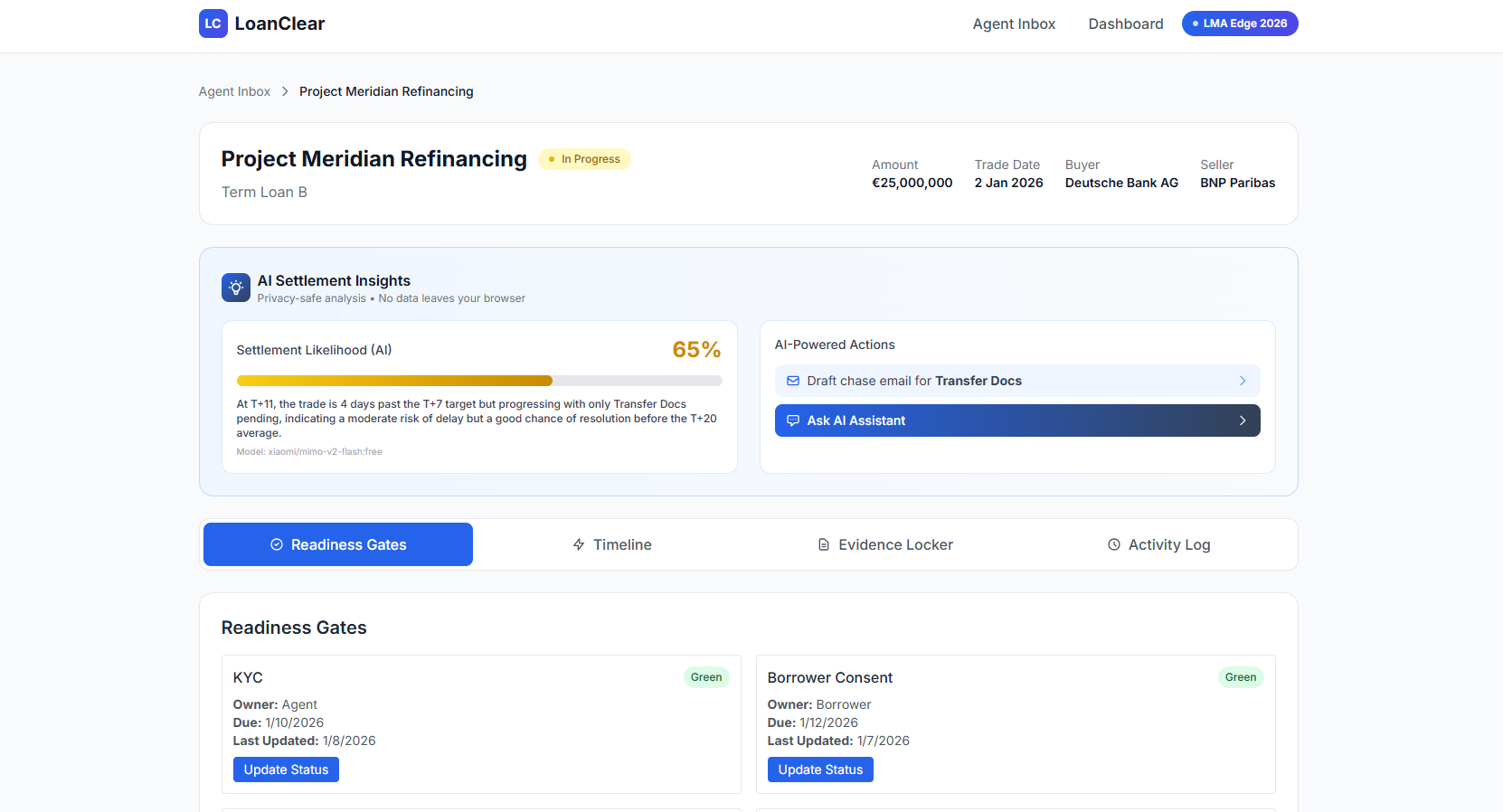Open Agent Inbox in the top navigation
The height and width of the screenshot is (812, 1503).
pos(1014,24)
